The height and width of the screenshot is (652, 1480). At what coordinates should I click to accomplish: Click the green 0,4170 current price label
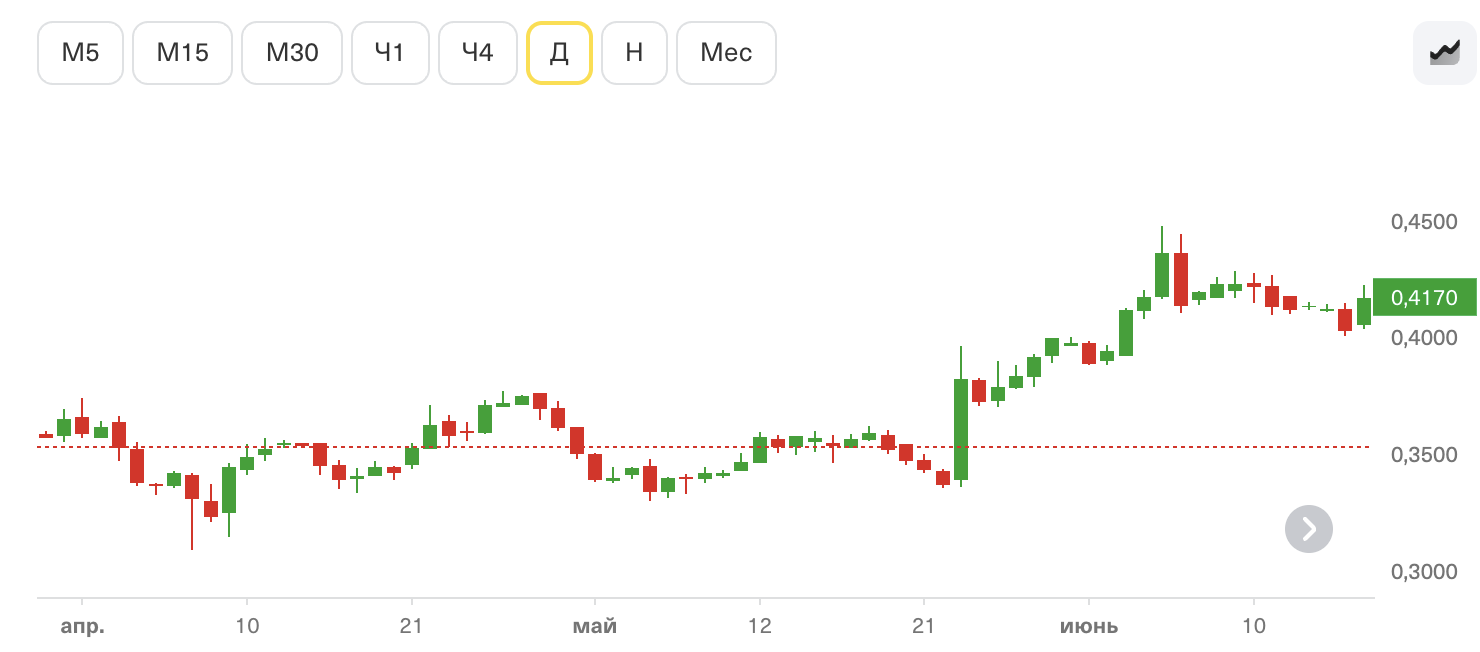tap(1424, 297)
